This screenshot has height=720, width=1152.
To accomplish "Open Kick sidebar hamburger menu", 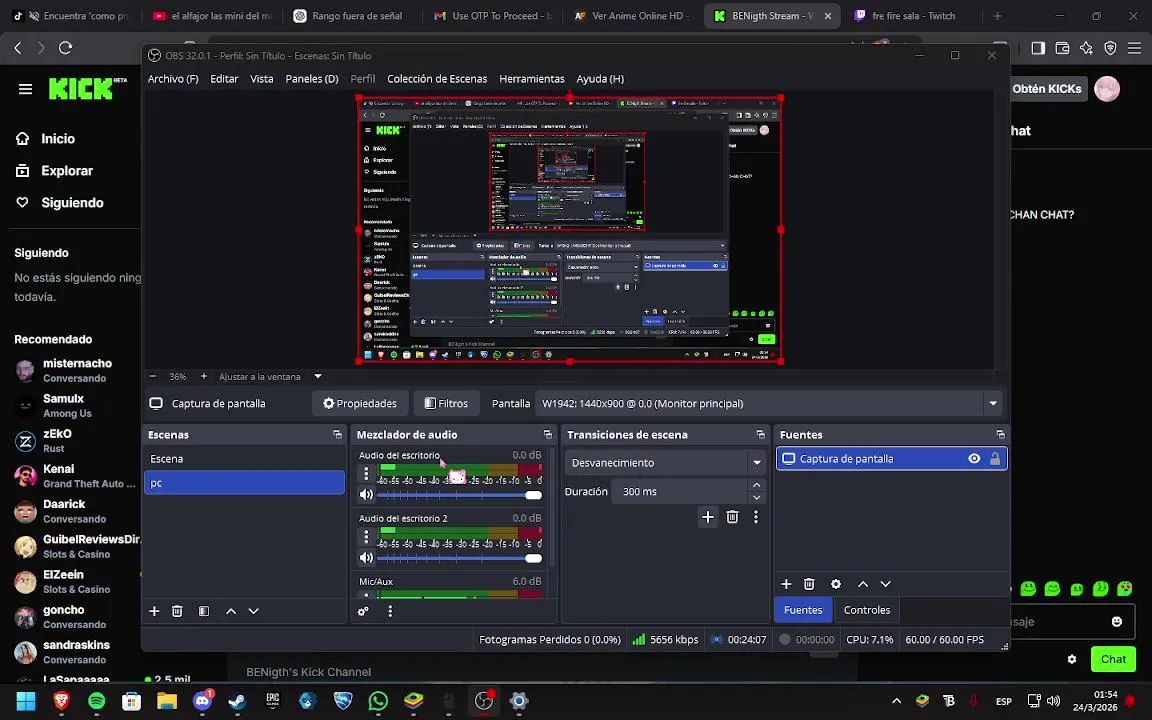I will pos(25,89).
